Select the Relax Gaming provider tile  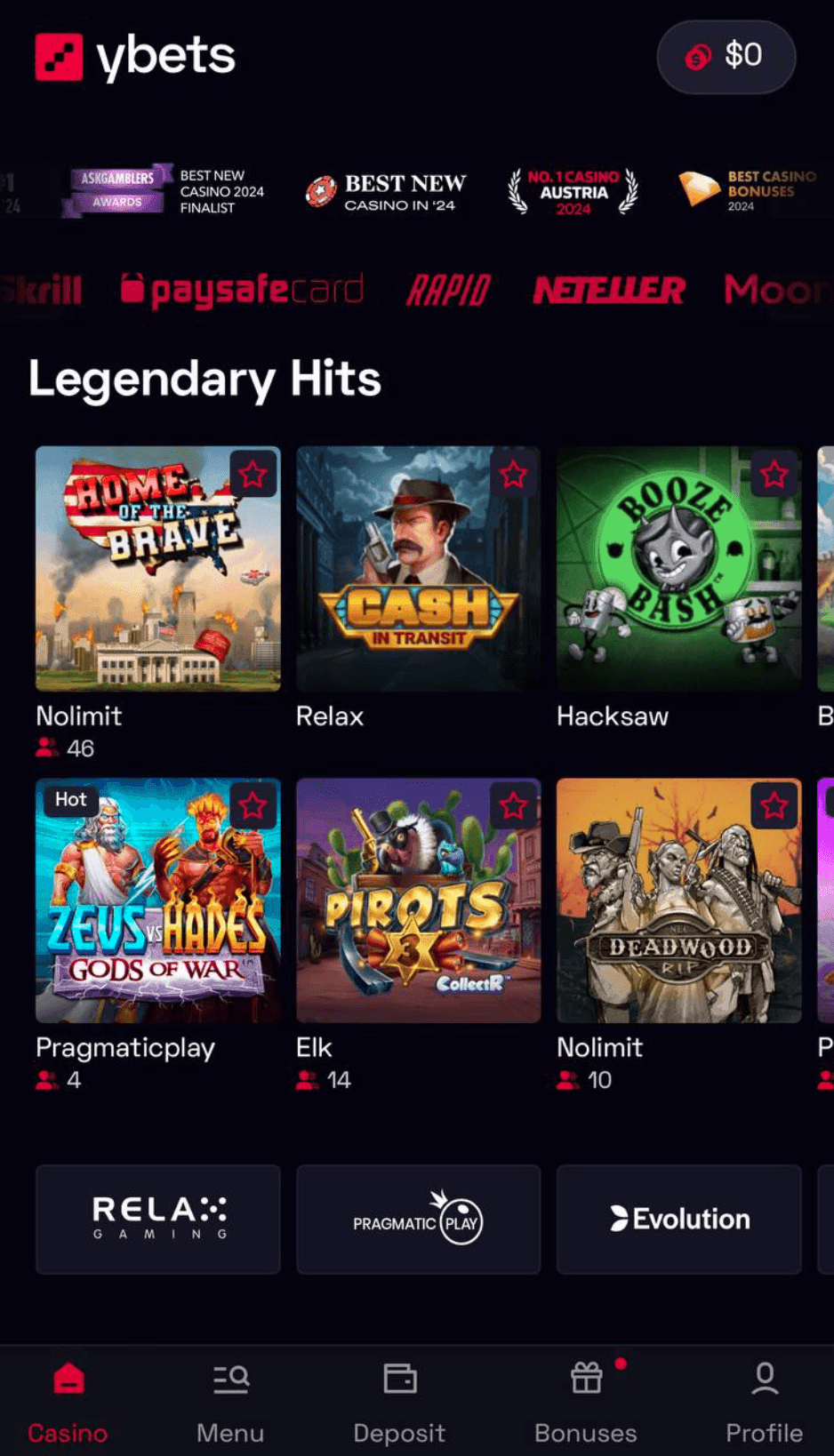point(158,1220)
